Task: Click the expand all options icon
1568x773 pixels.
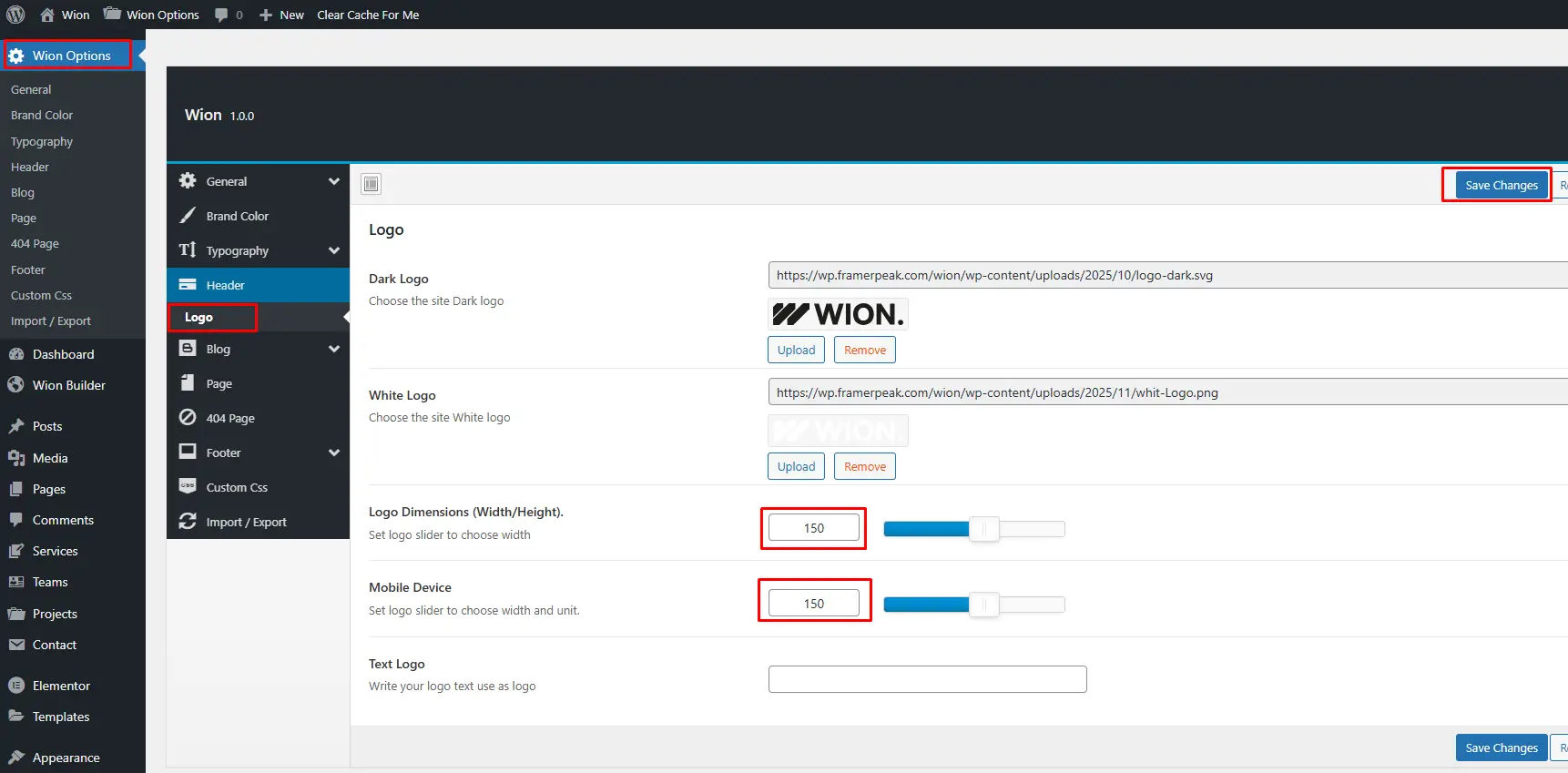Action: [x=371, y=184]
